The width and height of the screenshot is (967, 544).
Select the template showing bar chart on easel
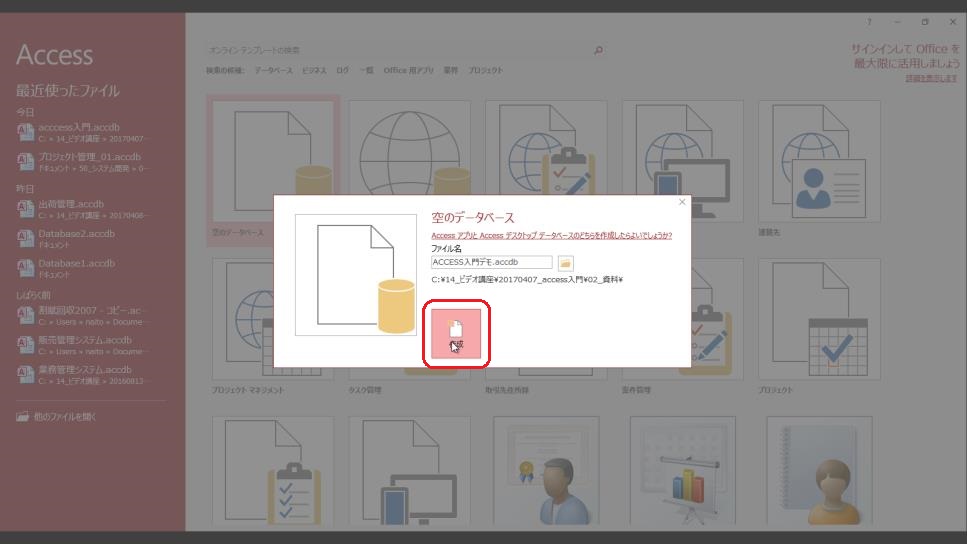pos(683,471)
